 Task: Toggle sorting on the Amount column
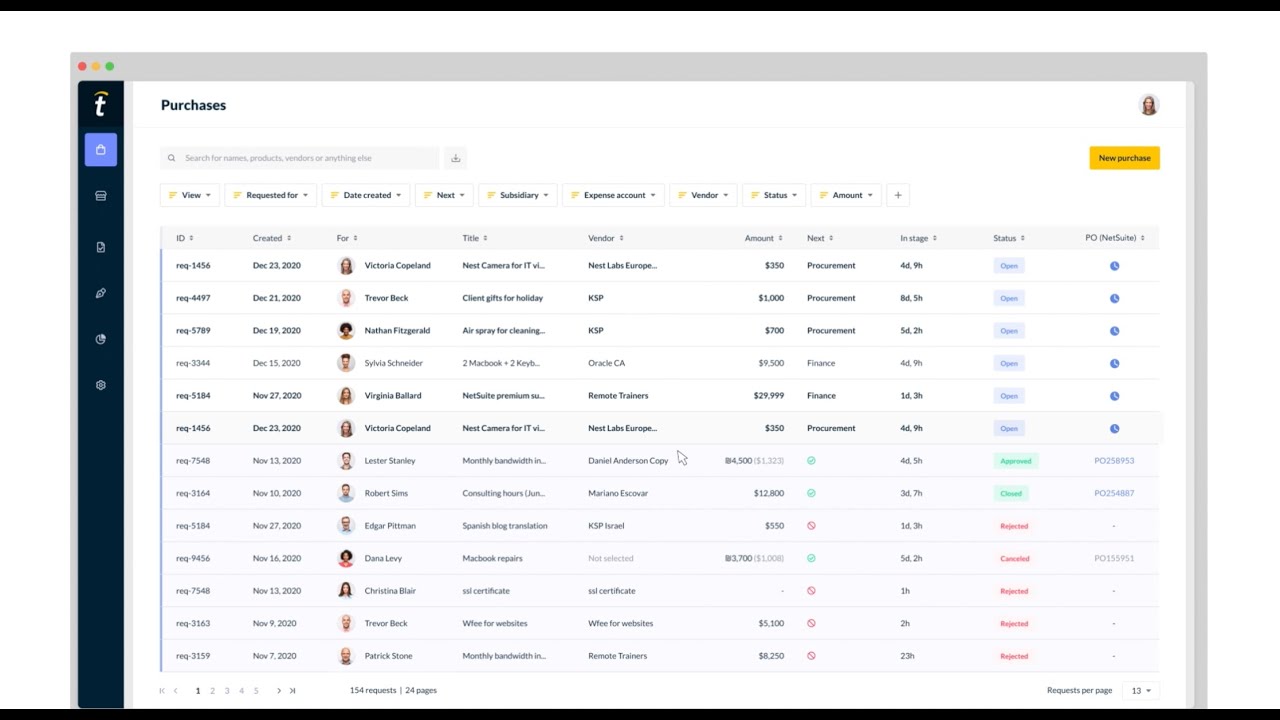pyautogui.click(x=762, y=238)
